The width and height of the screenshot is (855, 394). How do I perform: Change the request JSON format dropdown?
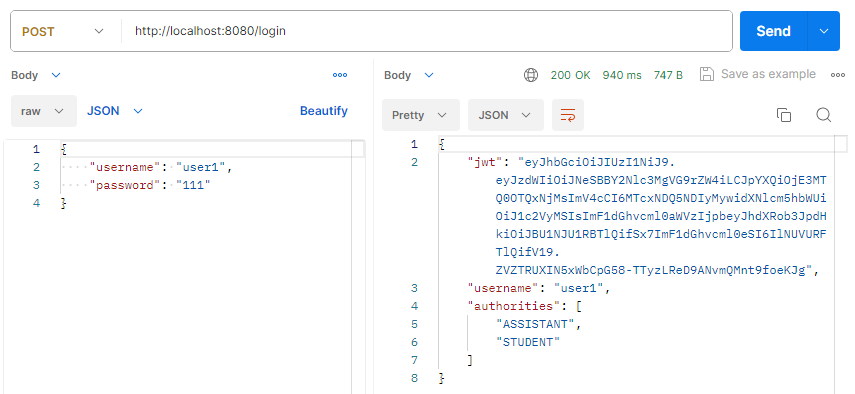(x=115, y=111)
